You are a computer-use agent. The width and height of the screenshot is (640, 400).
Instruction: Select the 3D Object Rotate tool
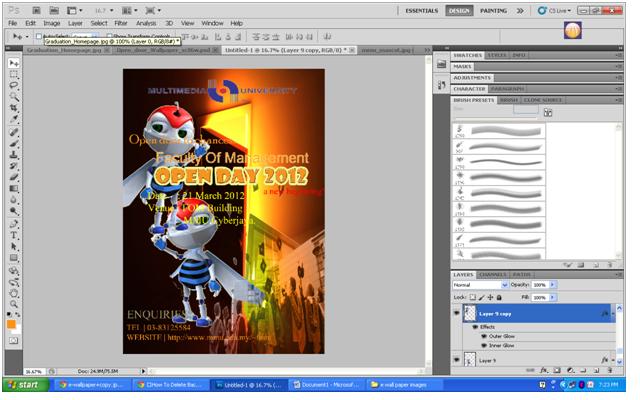click(x=14, y=271)
